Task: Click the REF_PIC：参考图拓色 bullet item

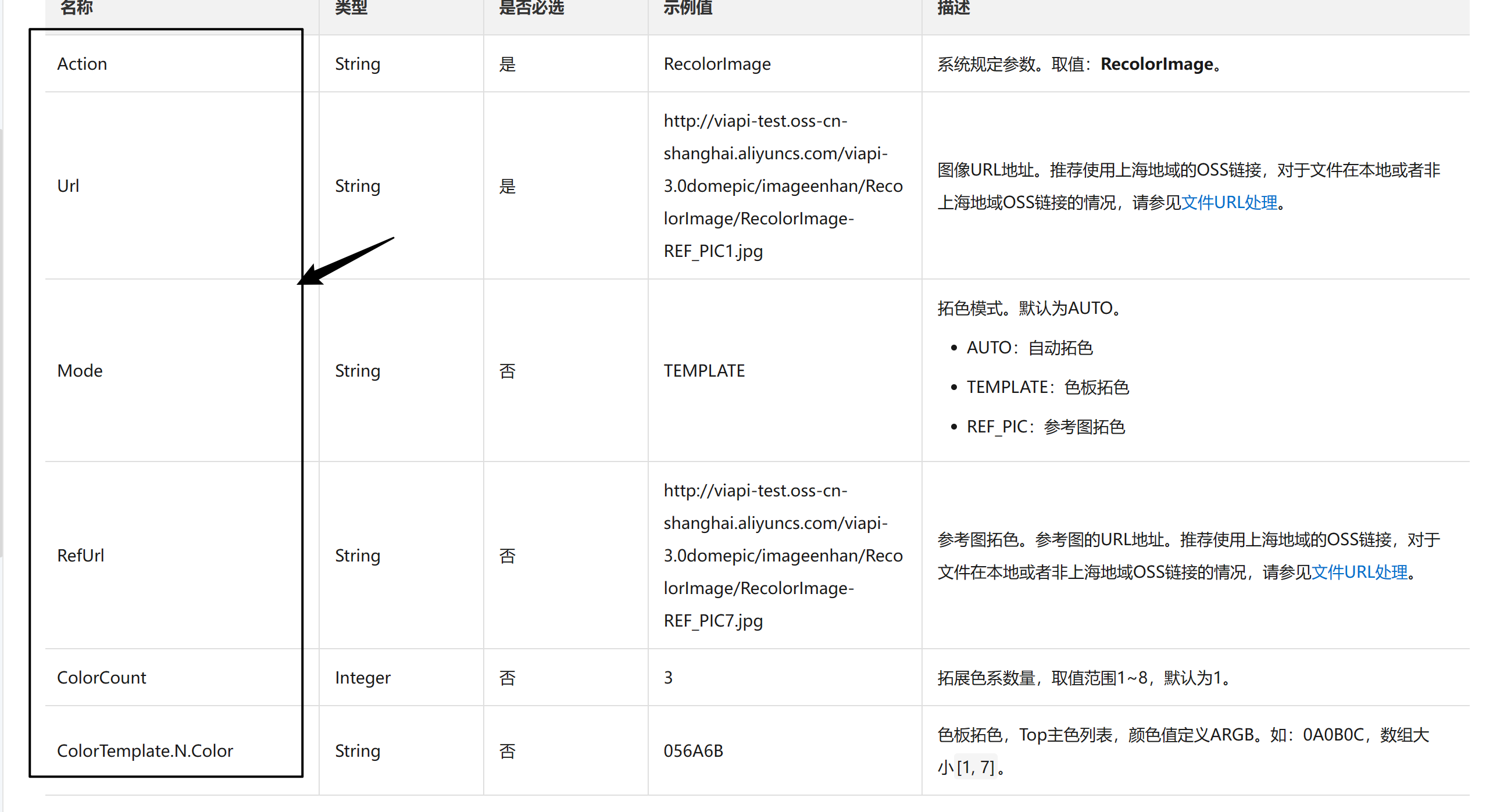Action: [x=1046, y=427]
